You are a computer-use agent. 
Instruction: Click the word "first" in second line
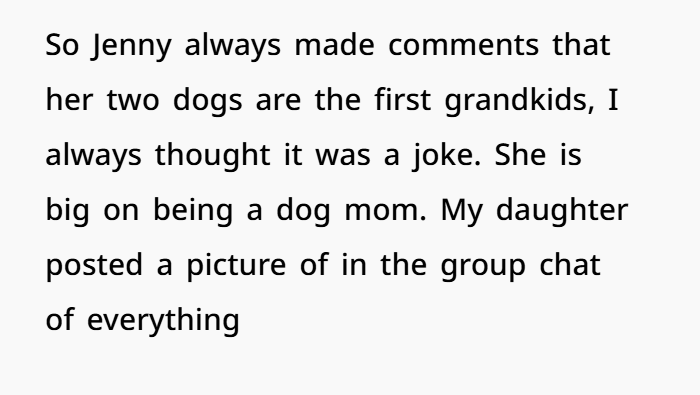pos(403,100)
